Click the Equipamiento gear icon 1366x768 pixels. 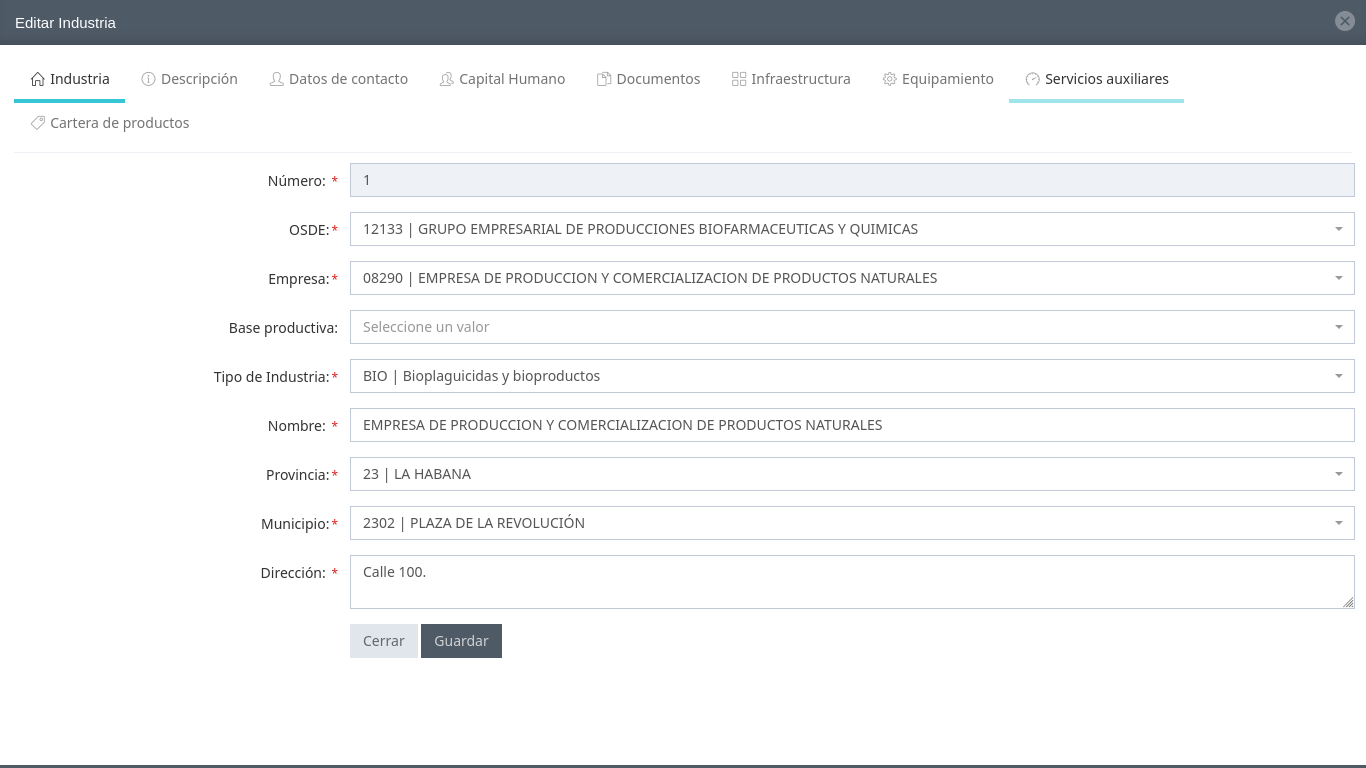pos(889,79)
